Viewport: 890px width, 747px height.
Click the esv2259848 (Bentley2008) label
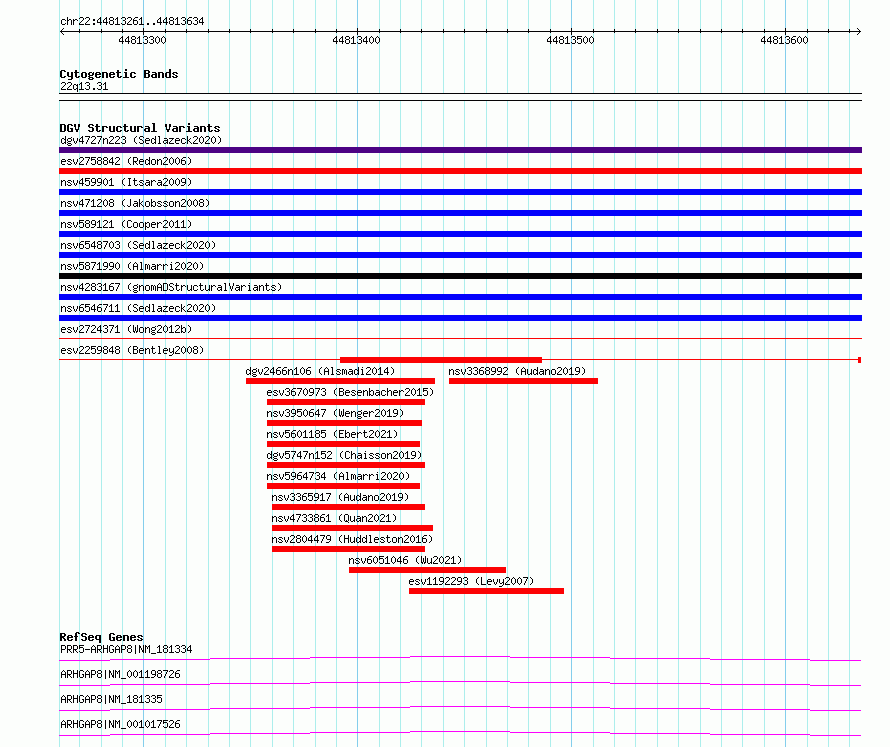coord(132,350)
